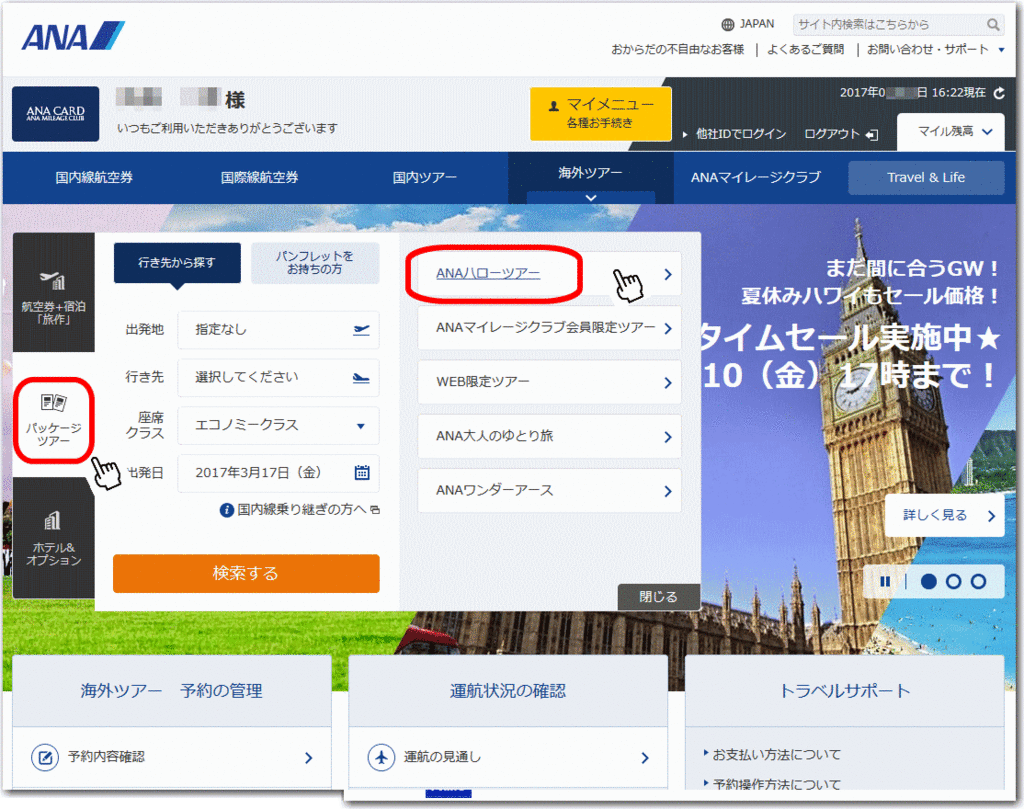Open the ANAハローツアー link
Screen dimensions: 1024x809
(488, 274)
